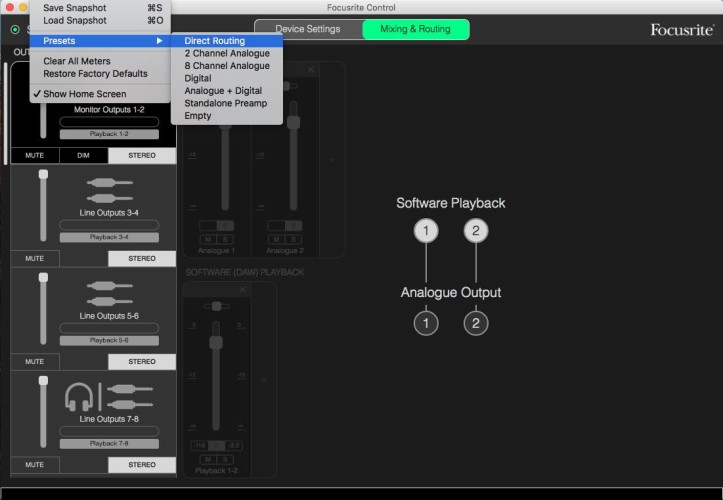
Task: Toggle STEREO for Line Outputs 5-6
Action: 142,362
